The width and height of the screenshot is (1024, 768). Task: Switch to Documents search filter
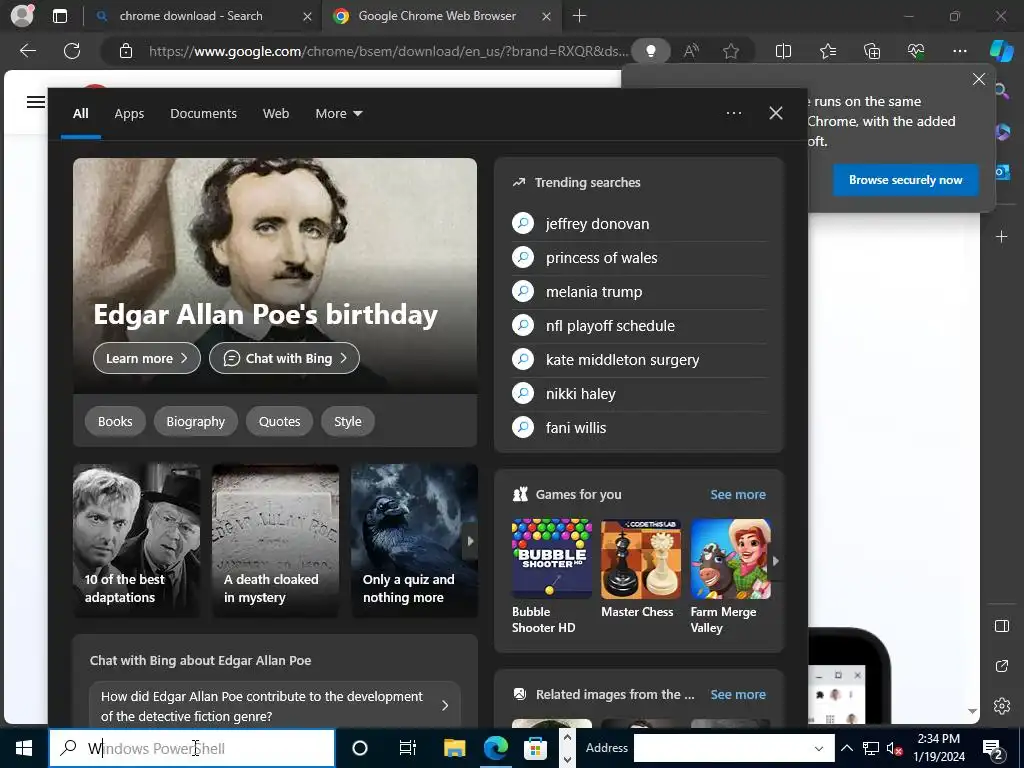click(203, 114)
